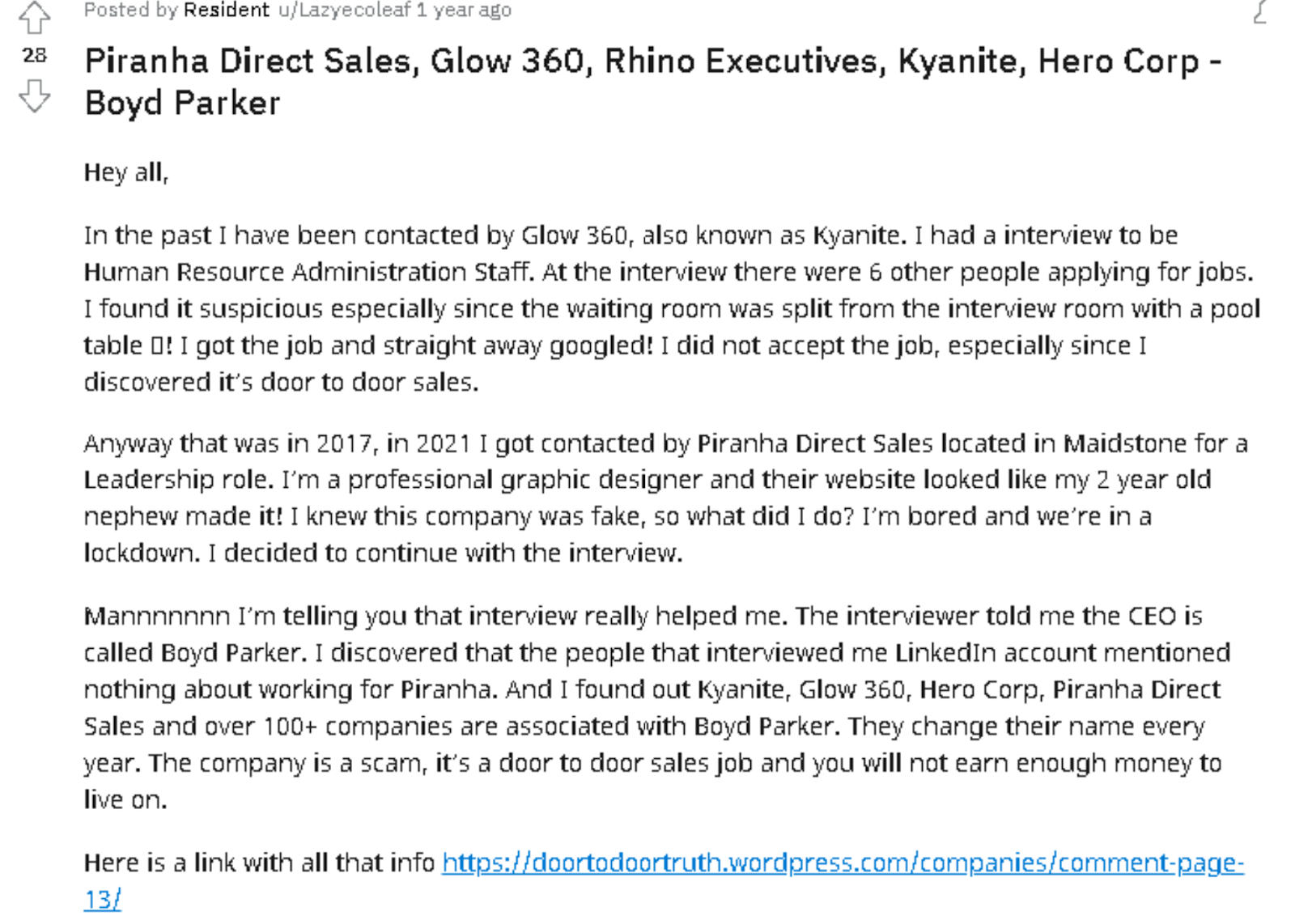Click "Mannnnnnn" at the paragraph start
The image size is (1295, 924).
(157, 617)
